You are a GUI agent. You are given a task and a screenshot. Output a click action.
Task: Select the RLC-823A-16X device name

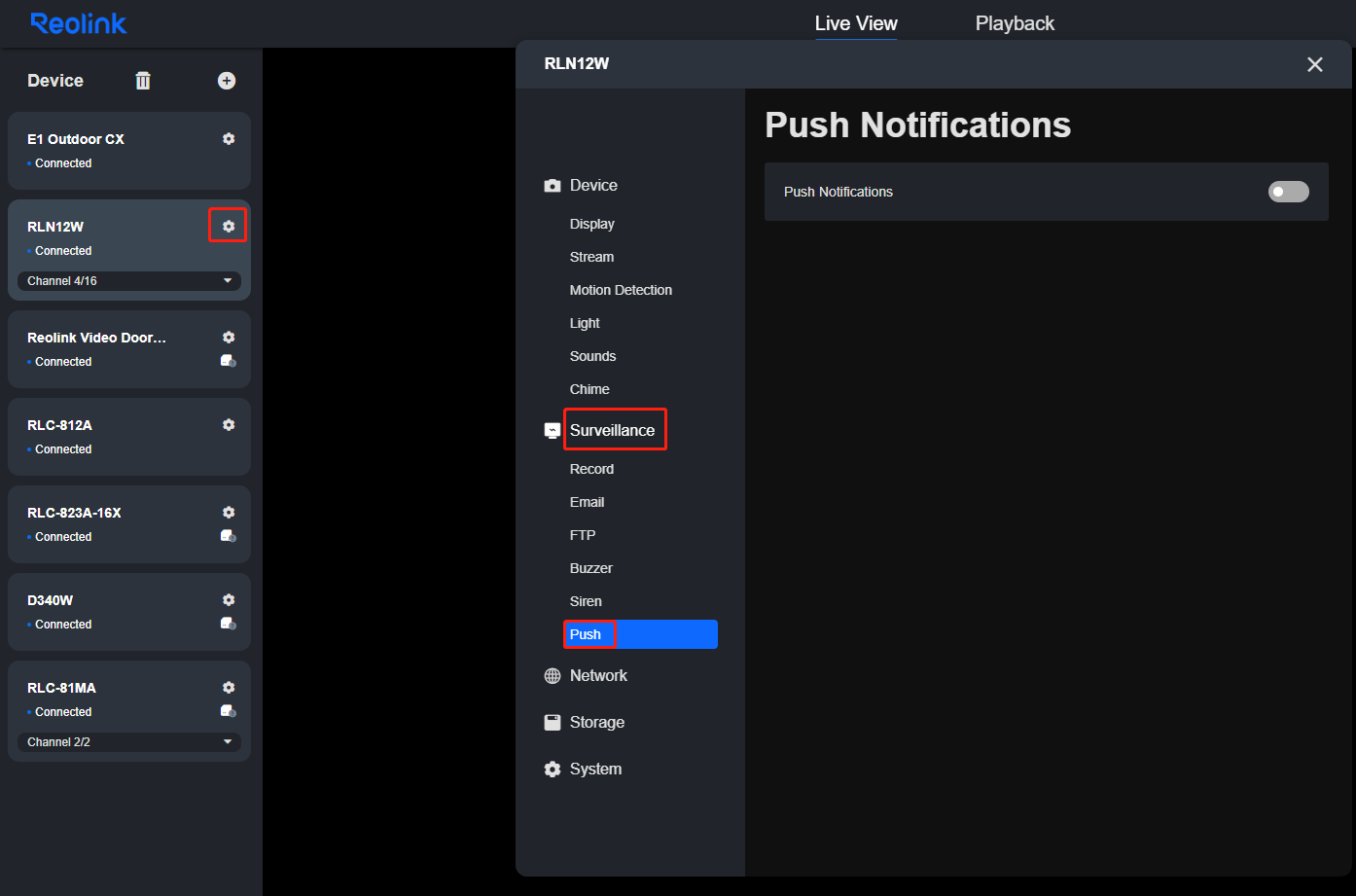click(74, 513)
